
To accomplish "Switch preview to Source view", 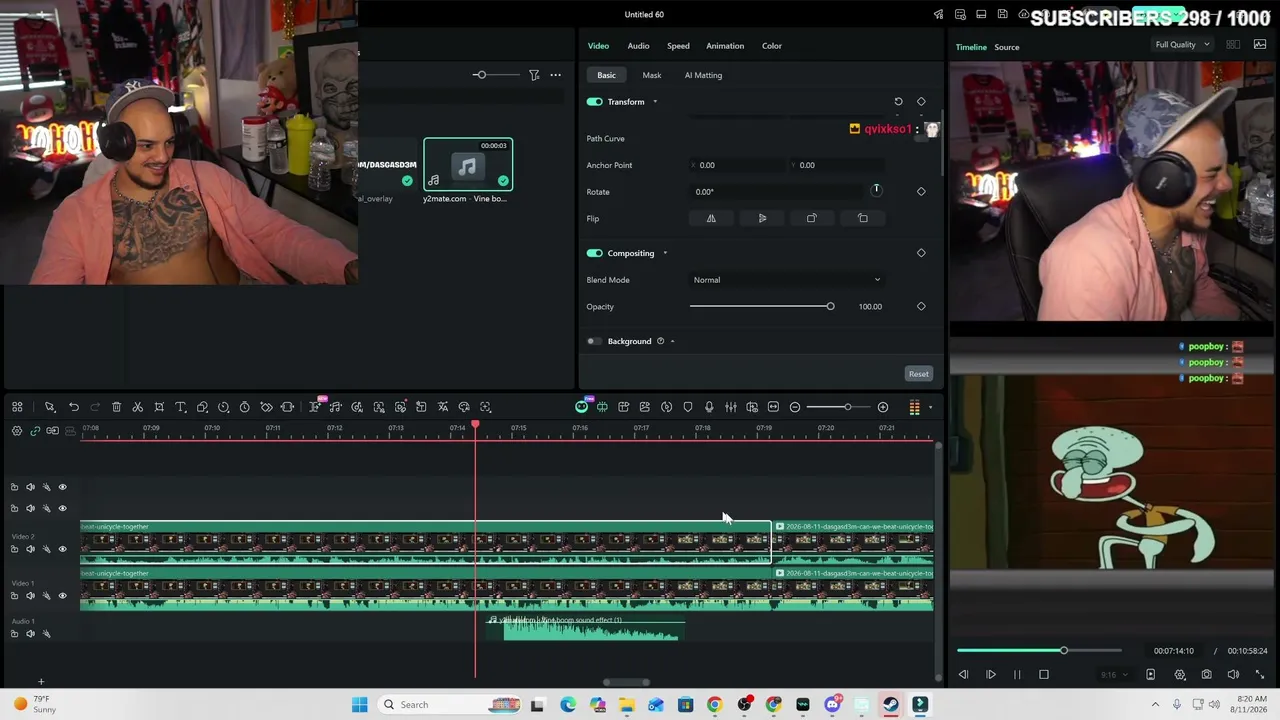I will (x=1007, y=47).
